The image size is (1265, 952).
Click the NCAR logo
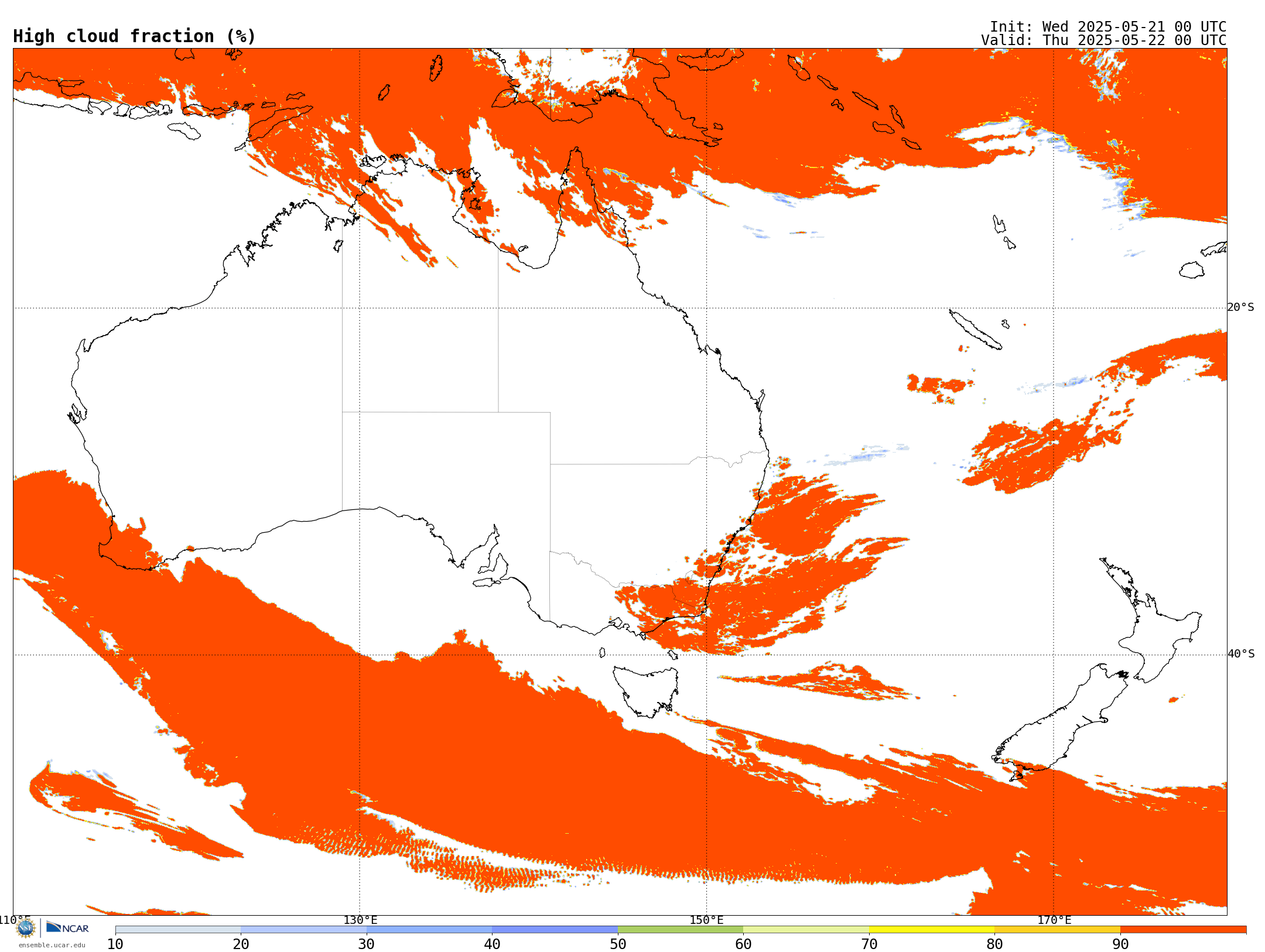coord(67,927)
